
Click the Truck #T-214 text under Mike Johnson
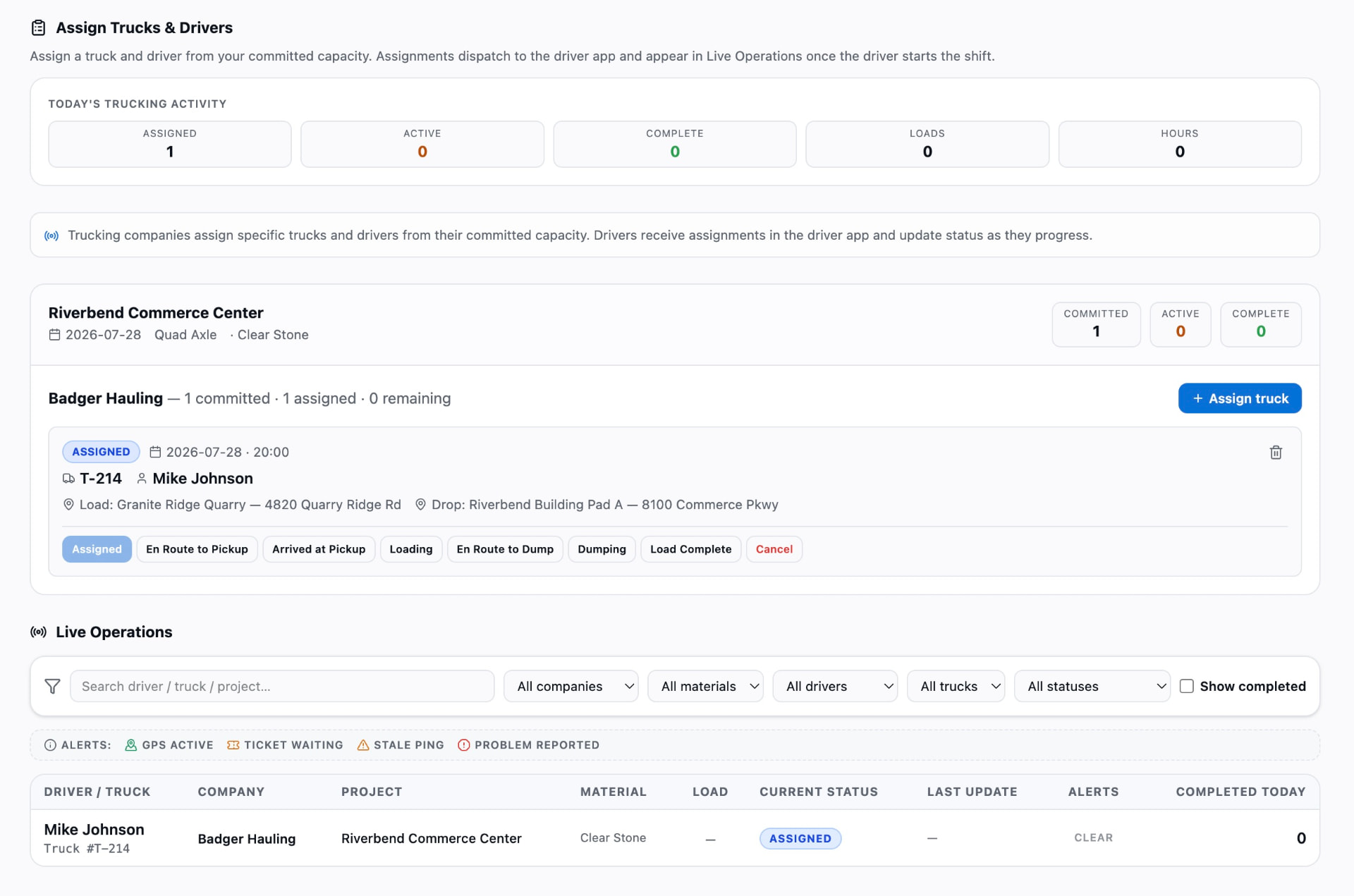coord(87,849)
